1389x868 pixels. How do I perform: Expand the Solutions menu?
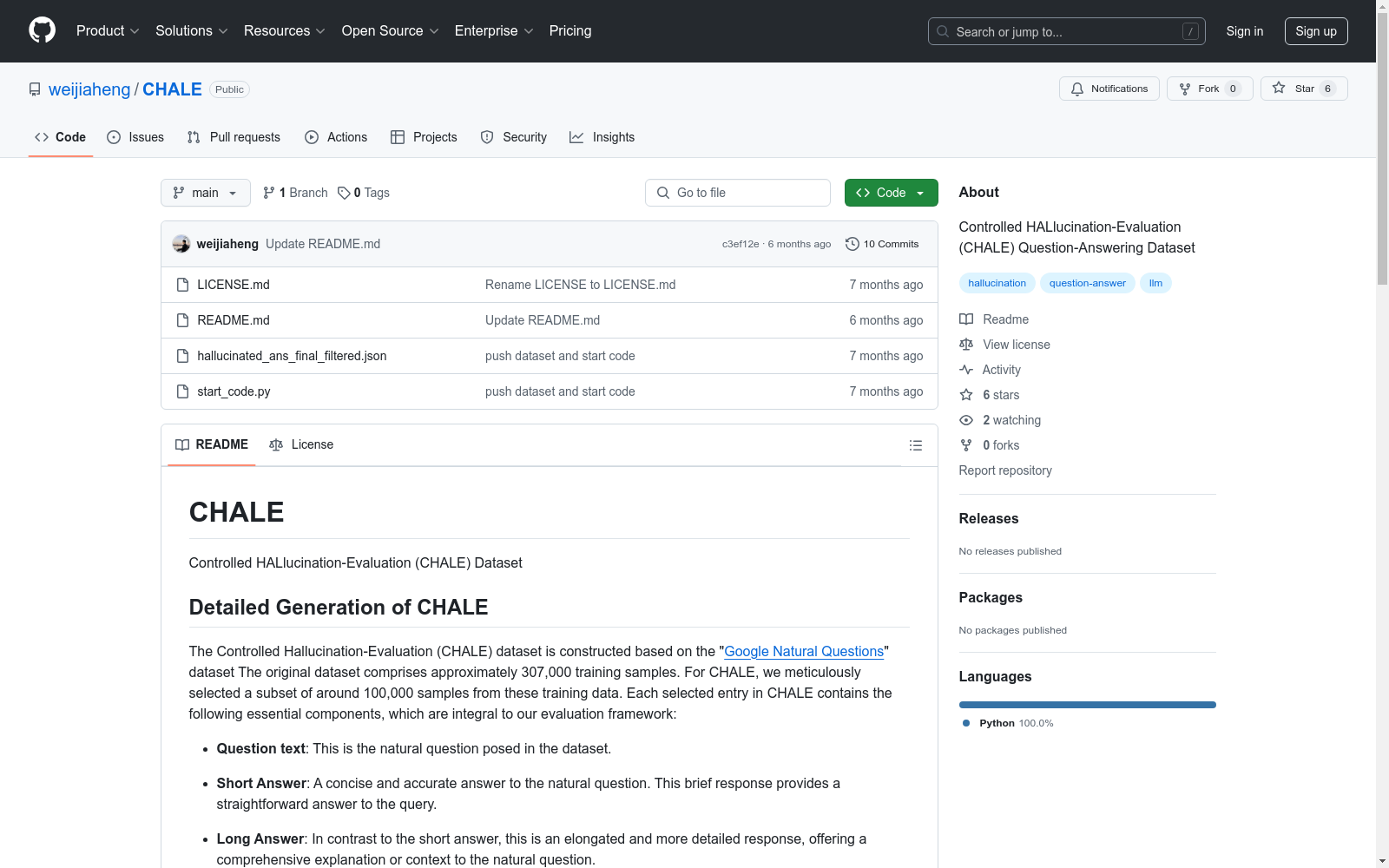192,30
